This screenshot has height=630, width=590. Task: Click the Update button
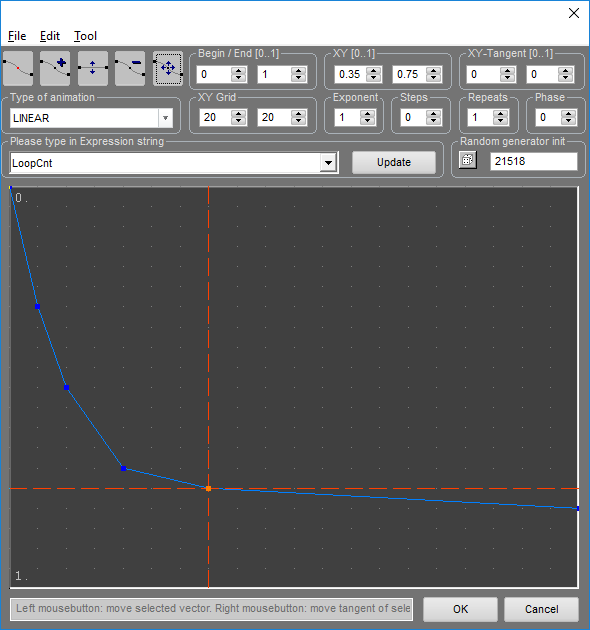[394, 162]
